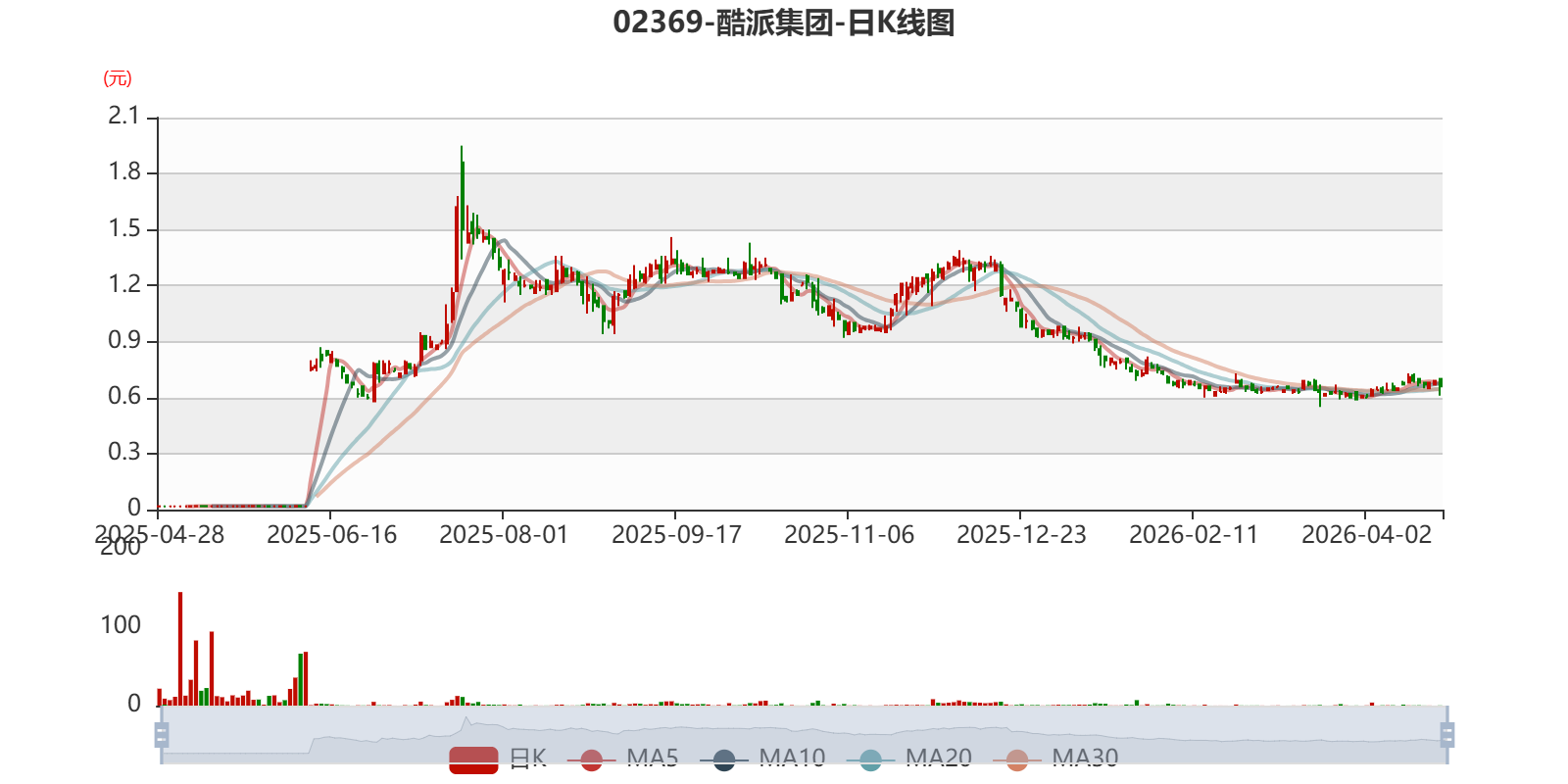
Task: Toggle the MA5 line in the legend
Action: pyautogui.click(x=628, y=759)
